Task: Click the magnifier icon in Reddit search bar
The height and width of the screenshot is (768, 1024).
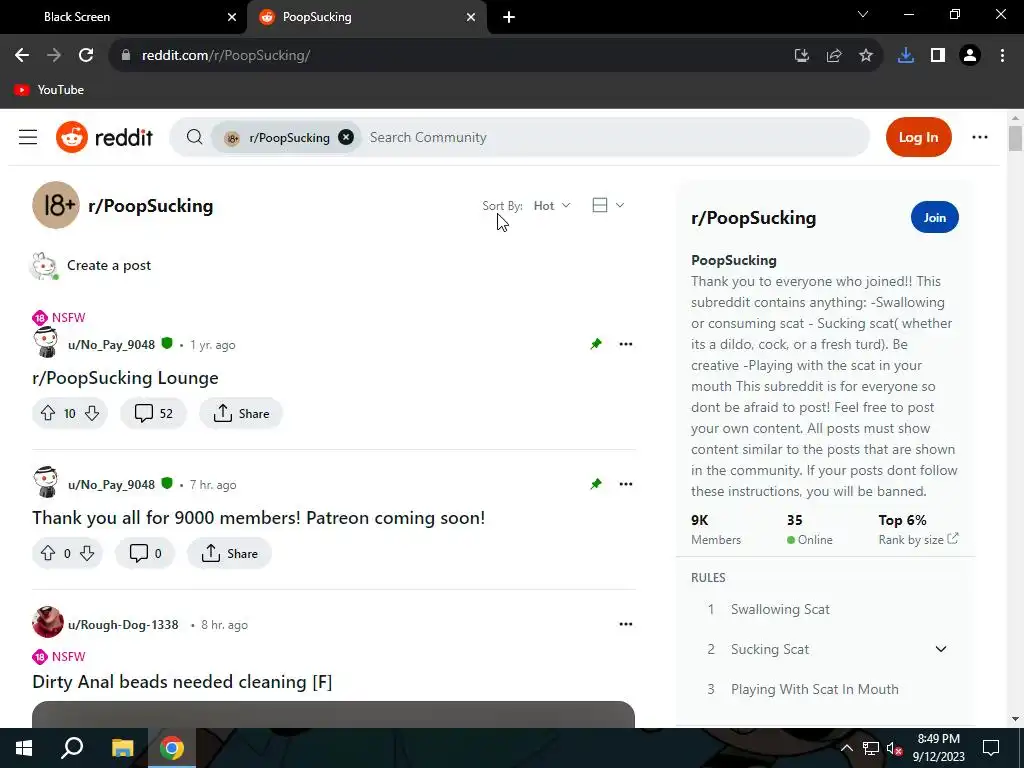Action: pyautogui.click(x=194, y=137)
